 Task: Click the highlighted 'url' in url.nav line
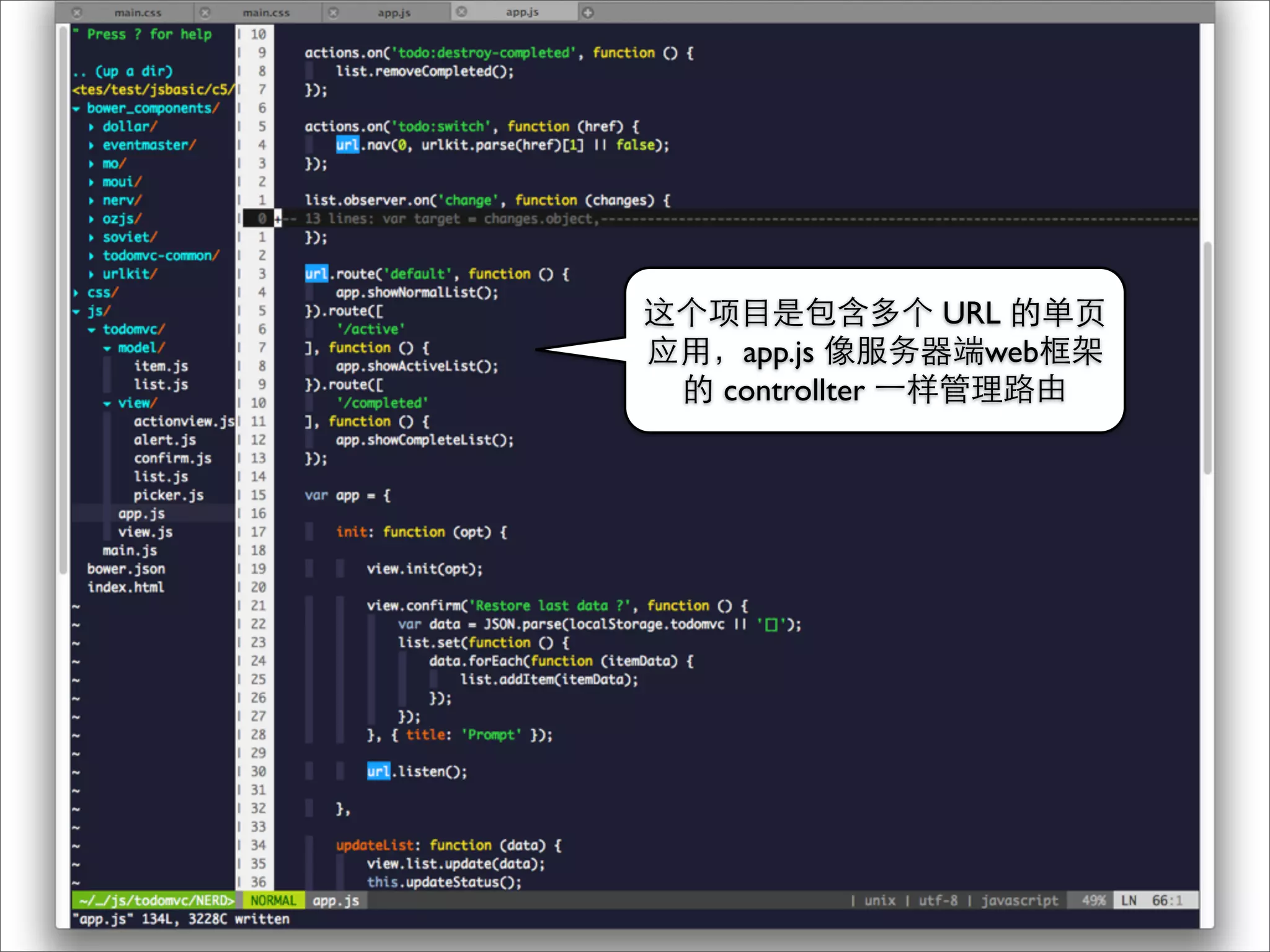347,145
